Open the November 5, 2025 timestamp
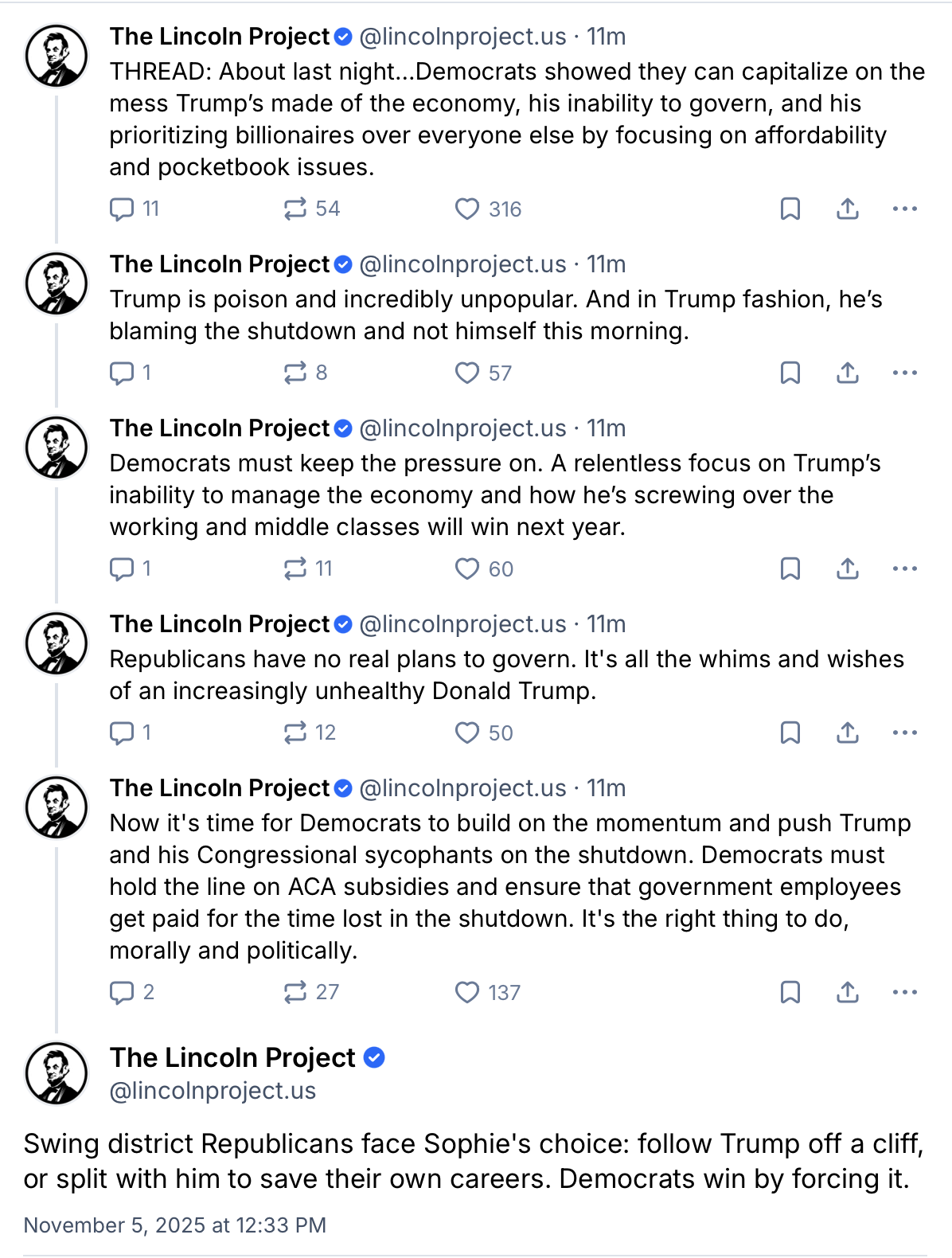This screenshot has height=1258, width=952. 175,1225
